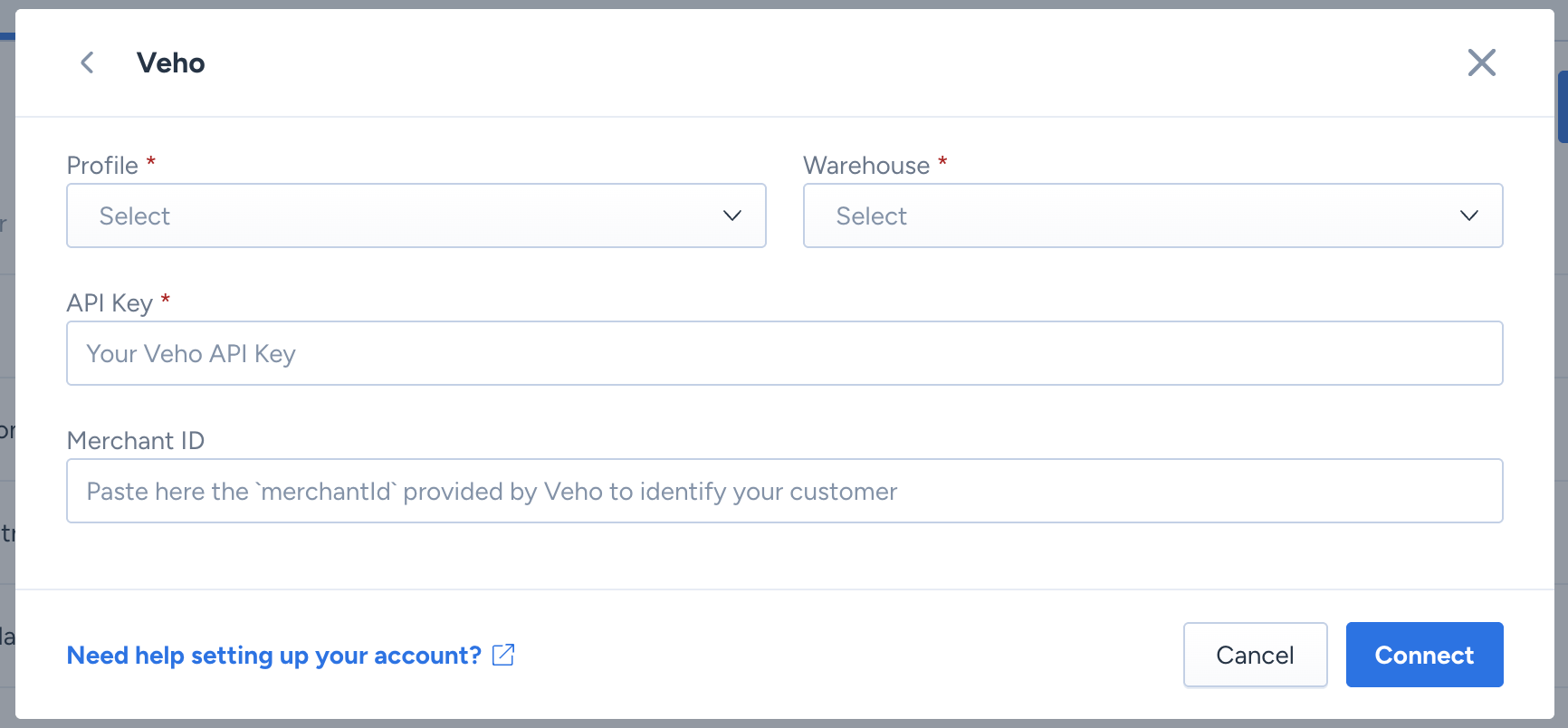Open the Warehouse Select combo box
Viewport: 1568px width, 728px height.
tap(1152, 216)
